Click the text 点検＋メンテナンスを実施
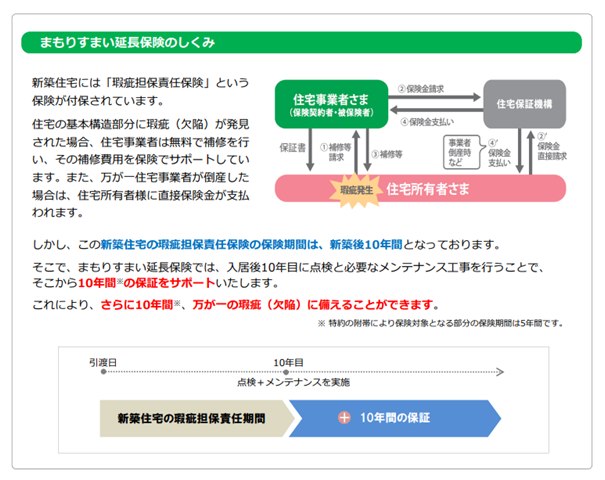This screenshot has width=605, height=480. 293,382
